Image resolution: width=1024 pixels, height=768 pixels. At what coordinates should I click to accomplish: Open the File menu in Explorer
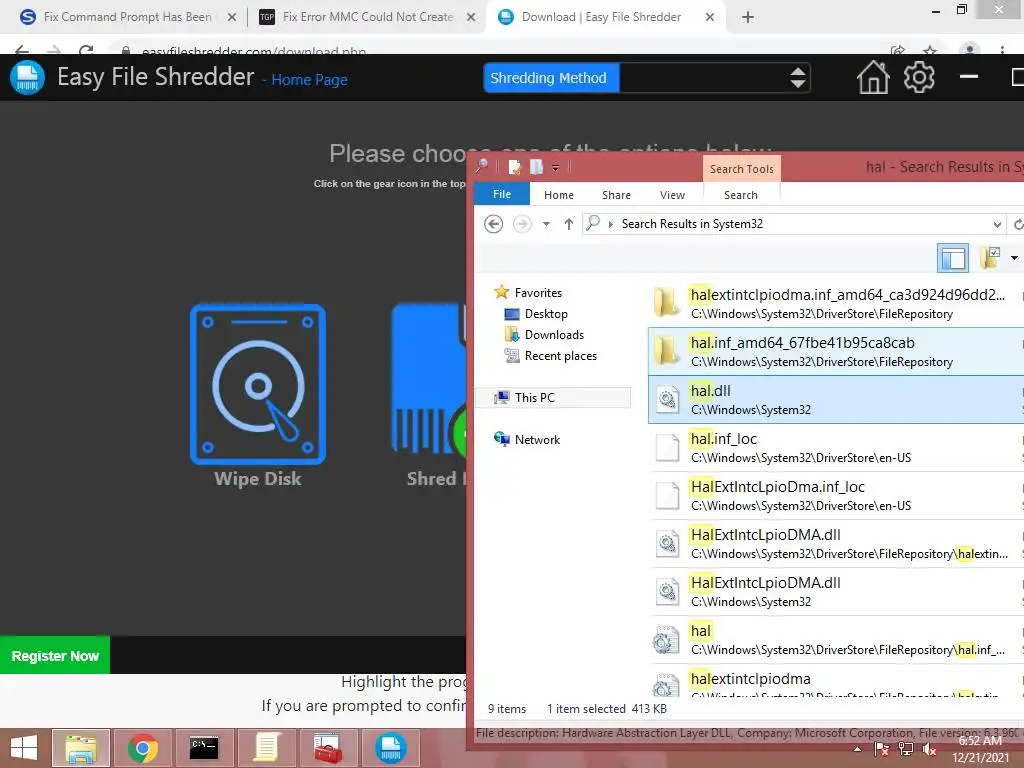click(502, 194)
